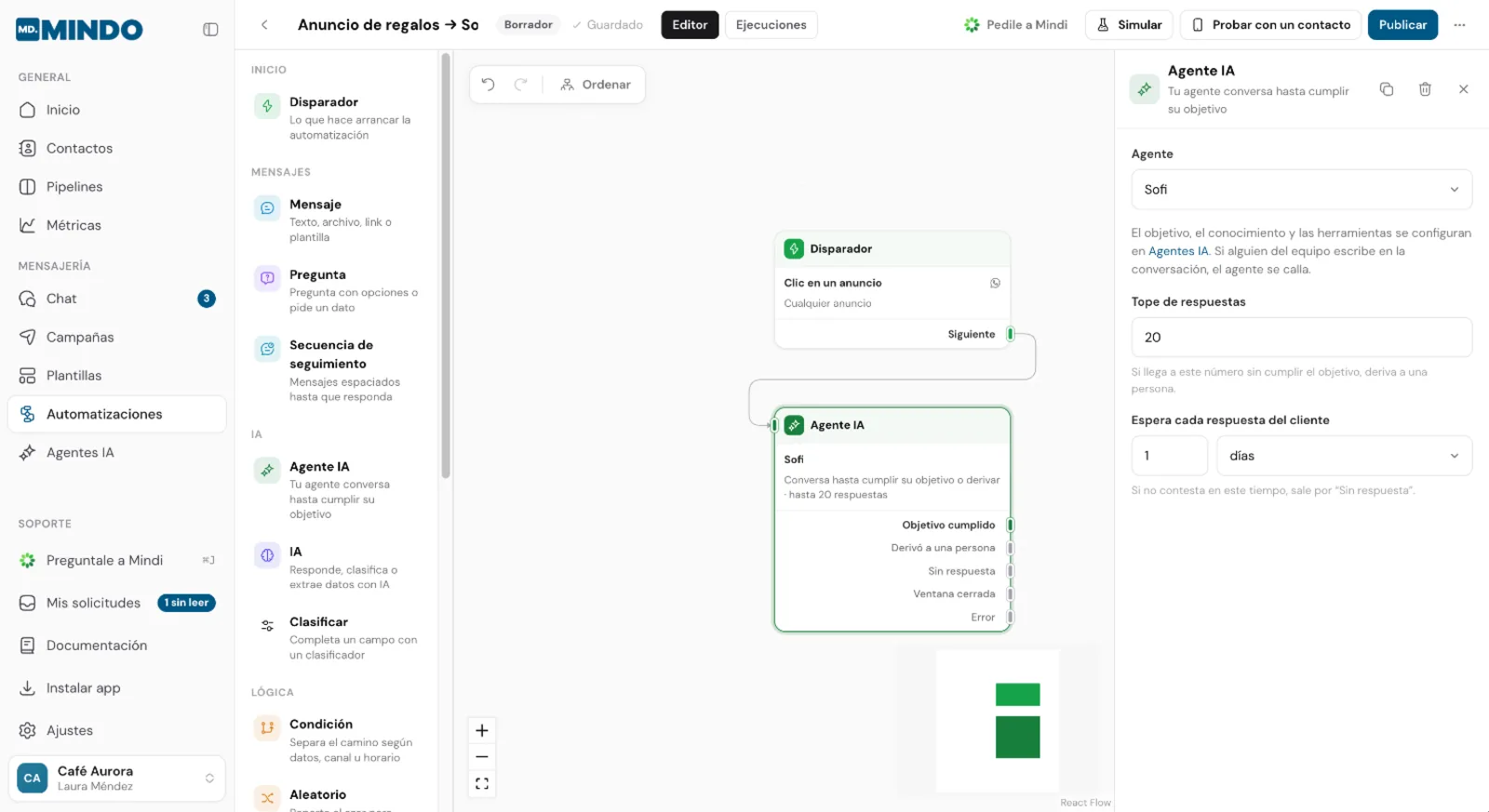Screen dimensions: 1489x812
Task: Click Pedile a Mindi
Action: tap(1016, 25)
